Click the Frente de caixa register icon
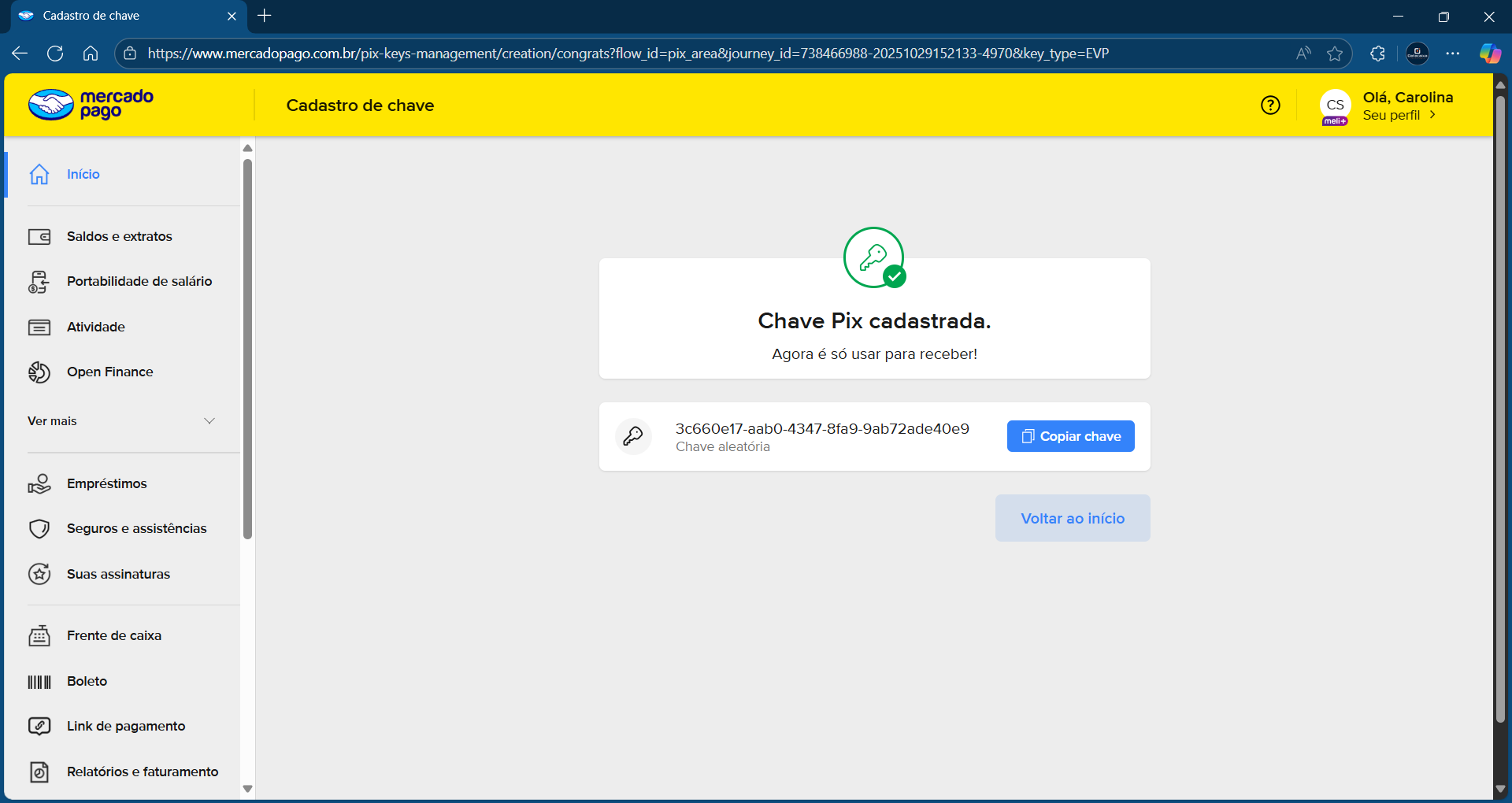 (39, 636)
